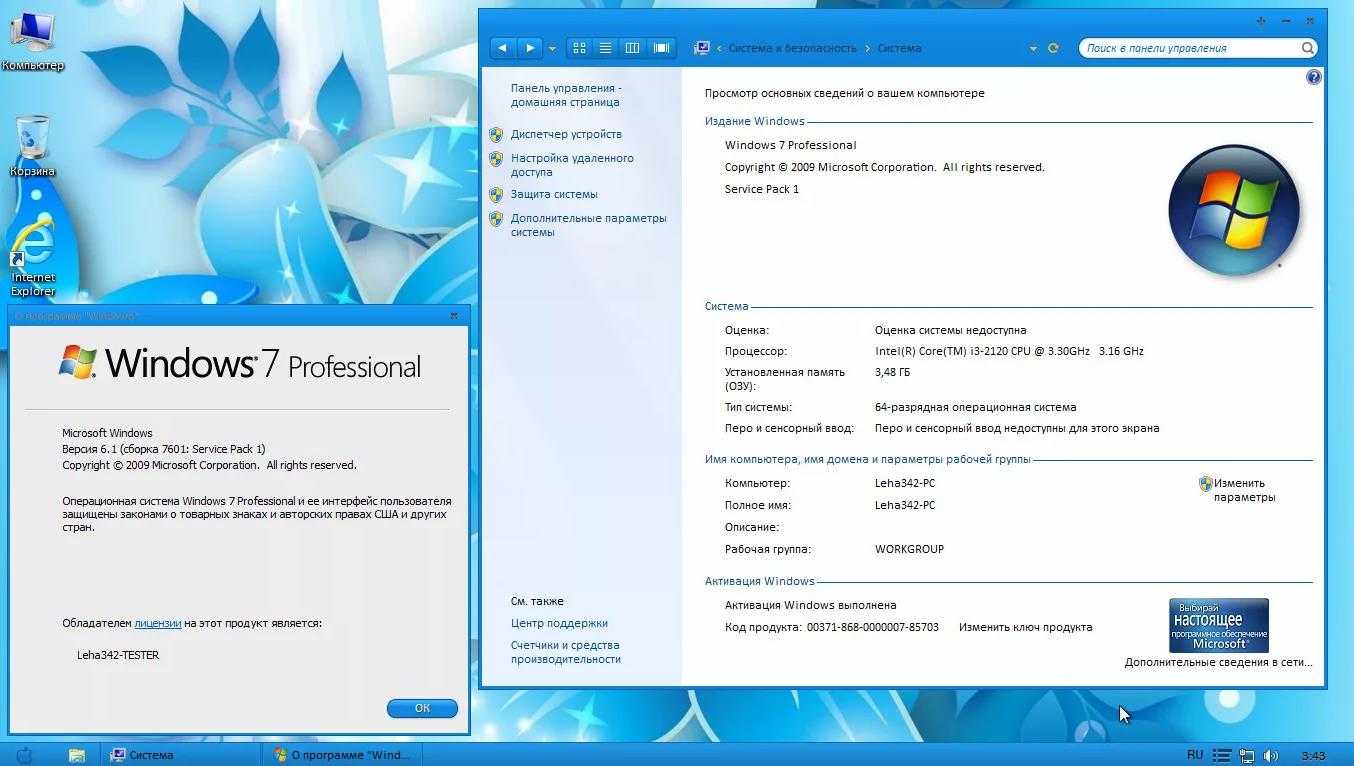Click the magnifier search icon
1354x766 pixels.
tap(1308, 48)
